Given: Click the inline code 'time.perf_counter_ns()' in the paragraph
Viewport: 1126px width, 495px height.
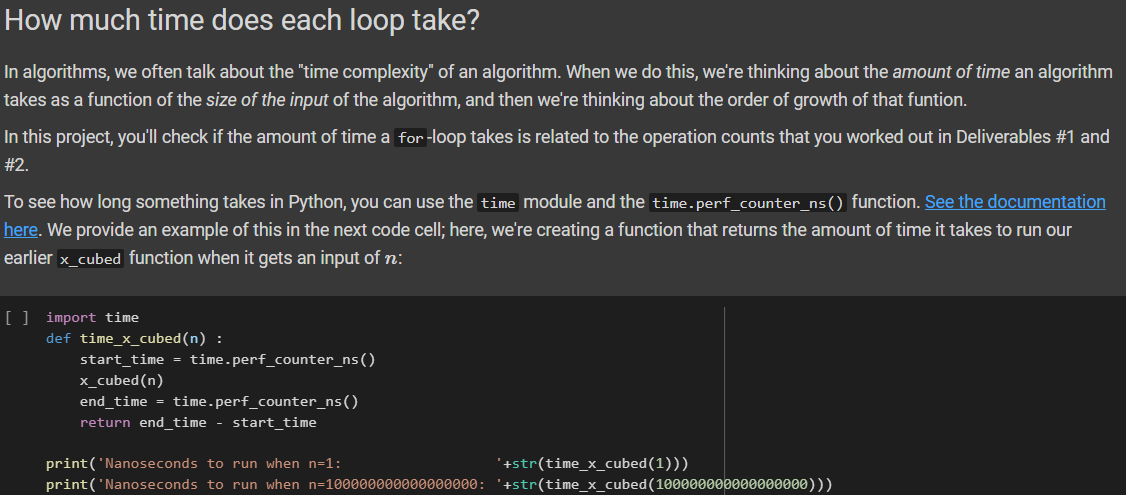Looking at the screenshot, I should 748,203.
